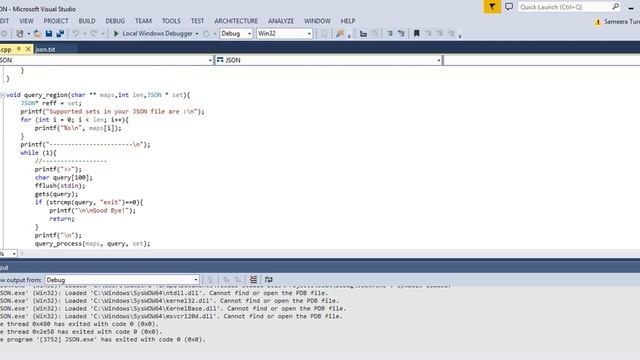Image resolution: width=640 pixels, height=360 pixels.
Task: Toggle a bookmark with the Bookmark icon
Action: click(x=416, y=33)
